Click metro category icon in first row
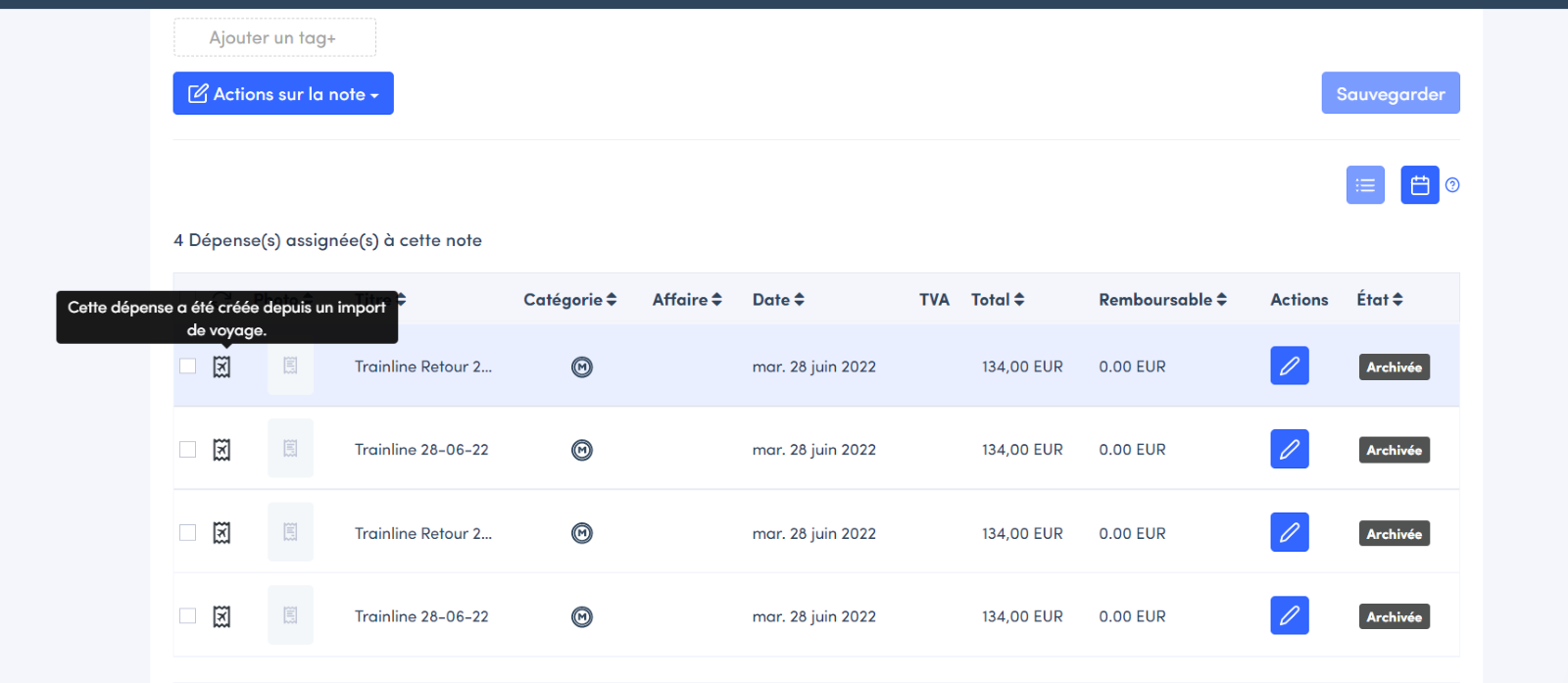1568x683 pixels. point(582,366)
